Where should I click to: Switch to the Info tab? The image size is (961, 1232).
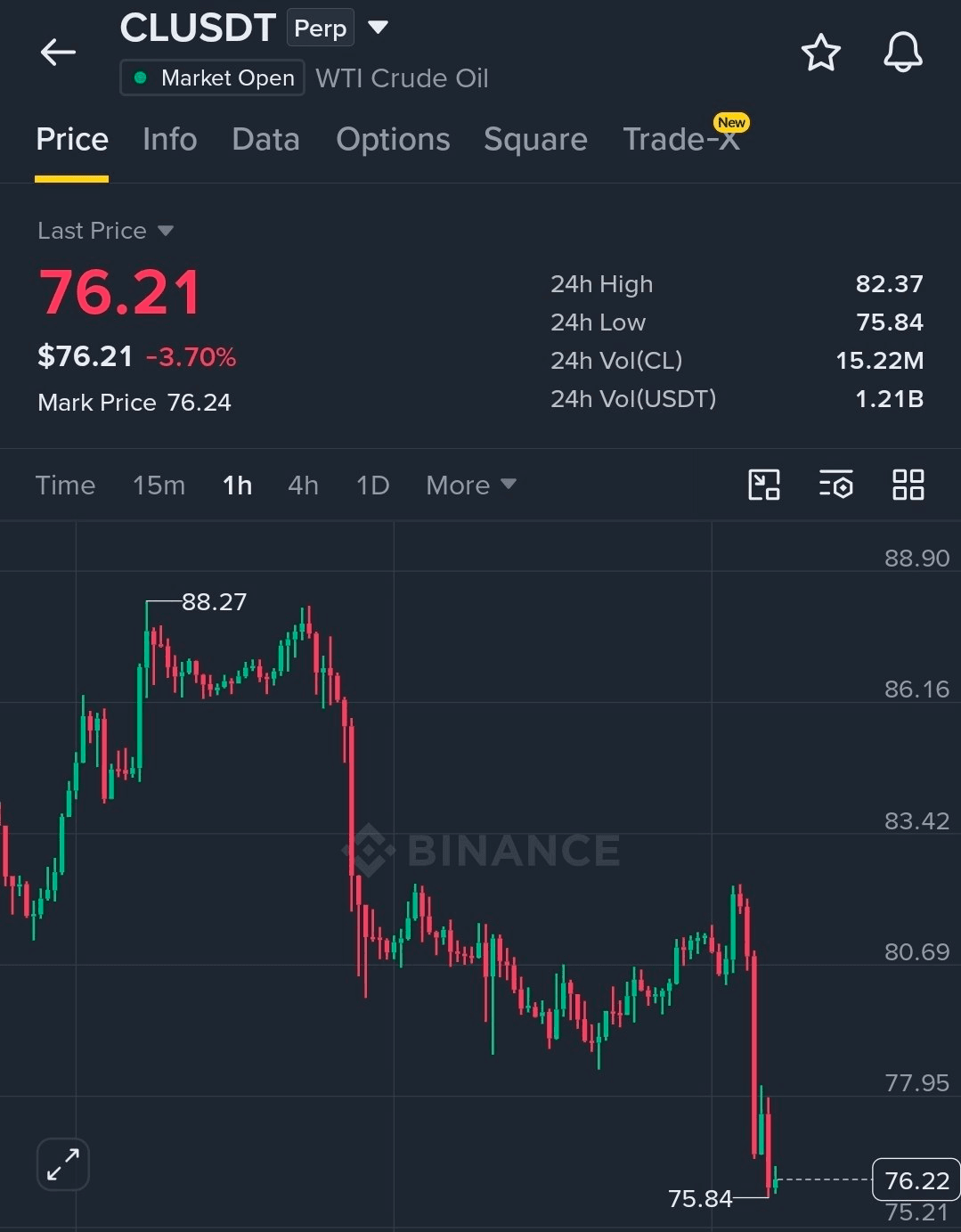click(x=169, y=139)
